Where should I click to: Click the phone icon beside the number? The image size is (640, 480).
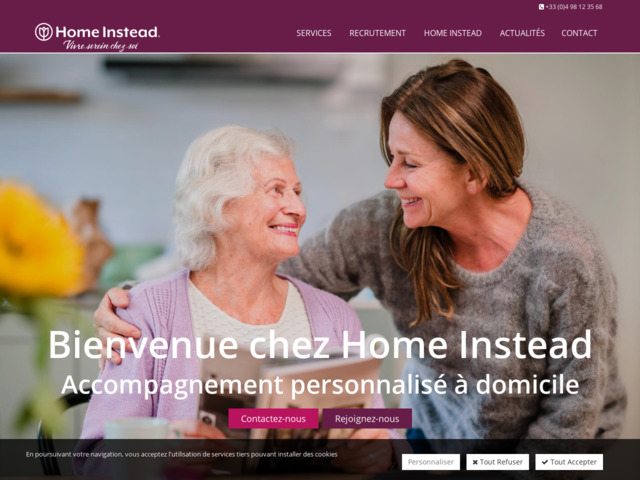click(541, 7)
